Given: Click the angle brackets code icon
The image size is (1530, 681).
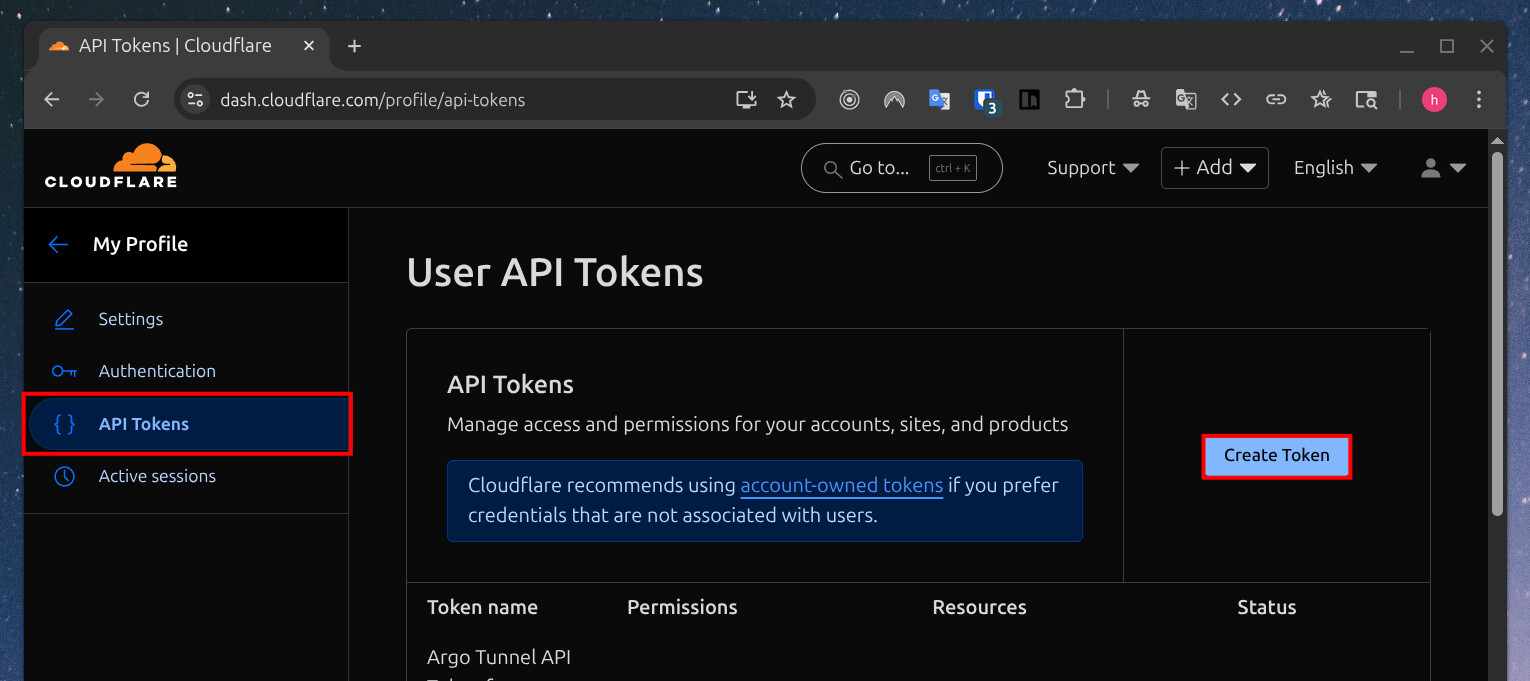Looking at the screenshot, I should pos(1231,99).
